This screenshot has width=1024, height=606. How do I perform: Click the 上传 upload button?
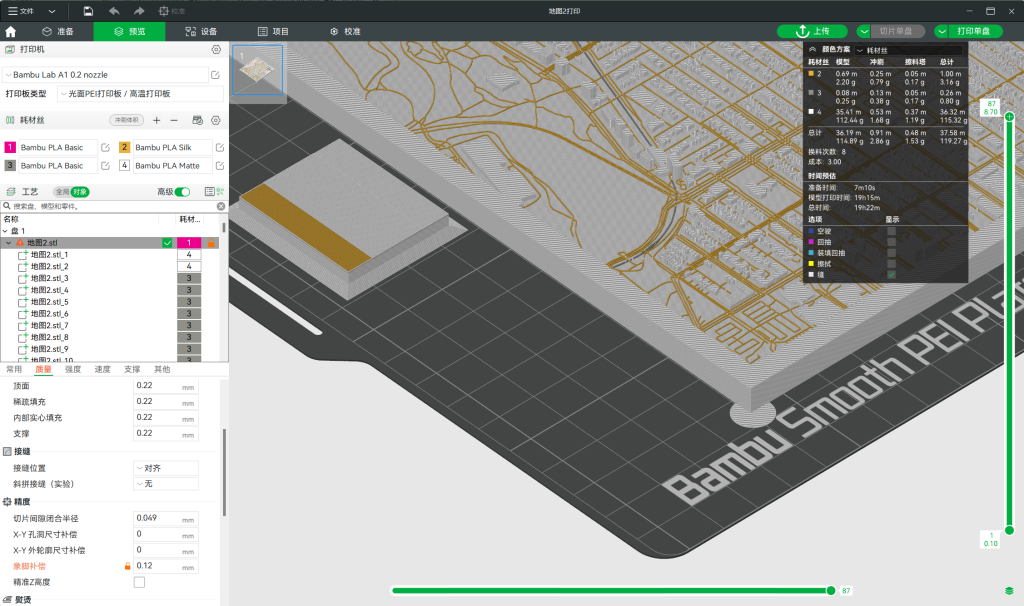pyautogui.click(x=812, y=31)
